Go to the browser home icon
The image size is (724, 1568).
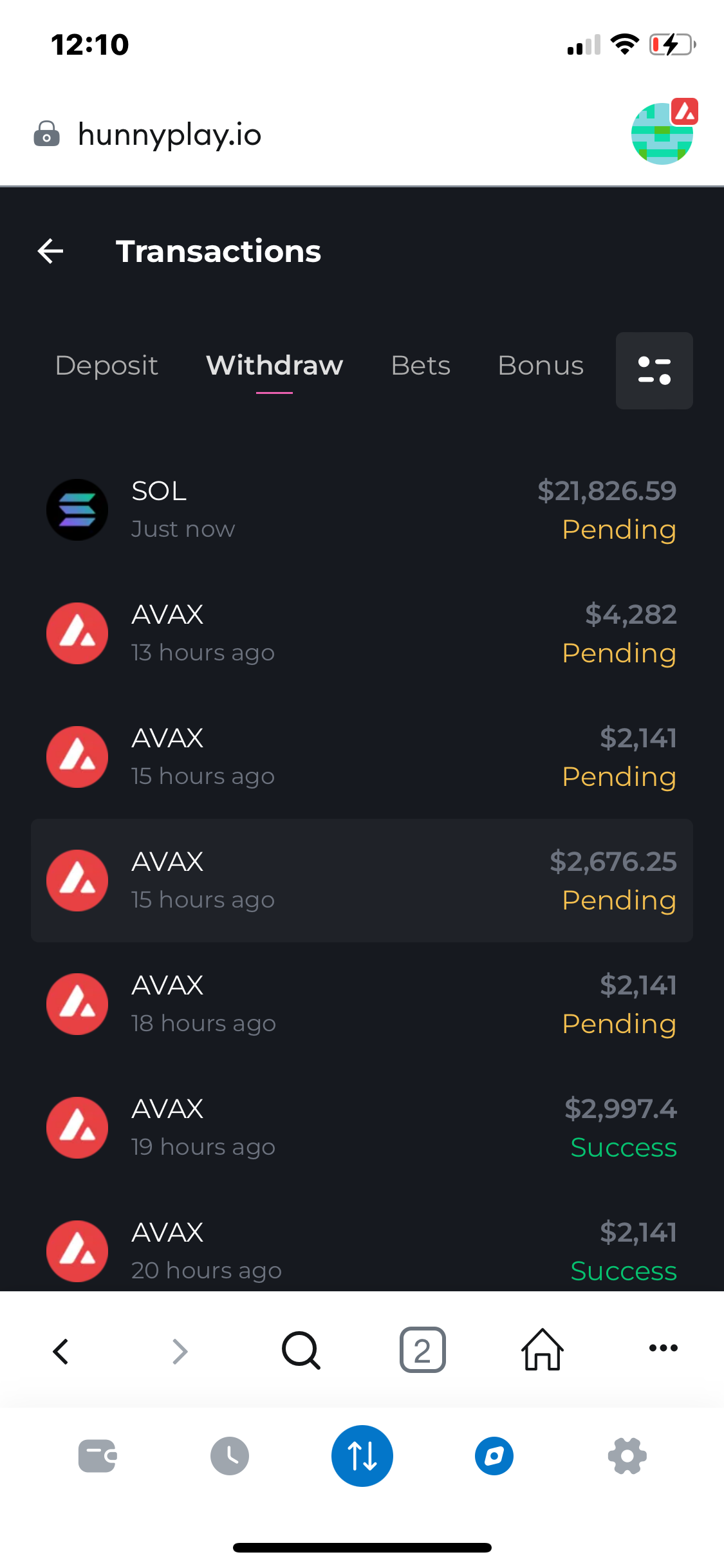(x=543, y=1350)
